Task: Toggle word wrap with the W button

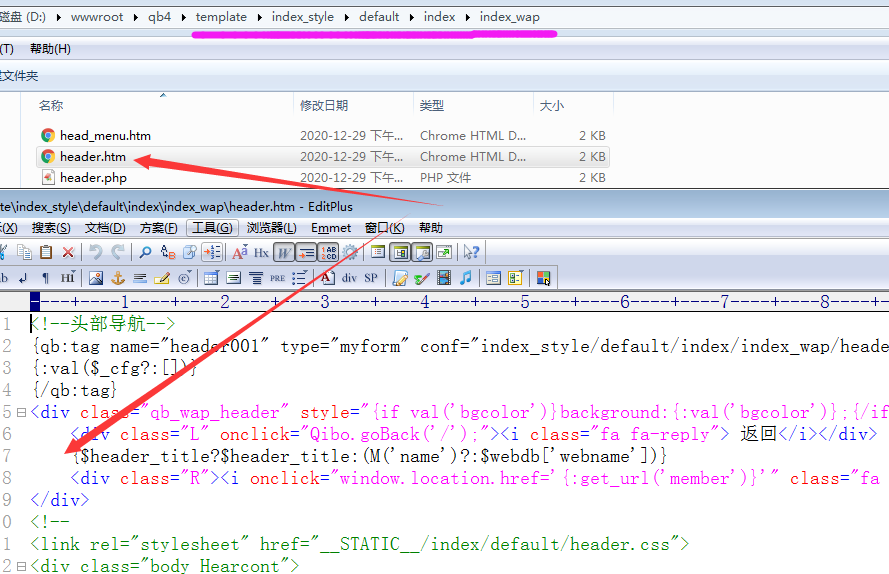Action: coord(284,253)
